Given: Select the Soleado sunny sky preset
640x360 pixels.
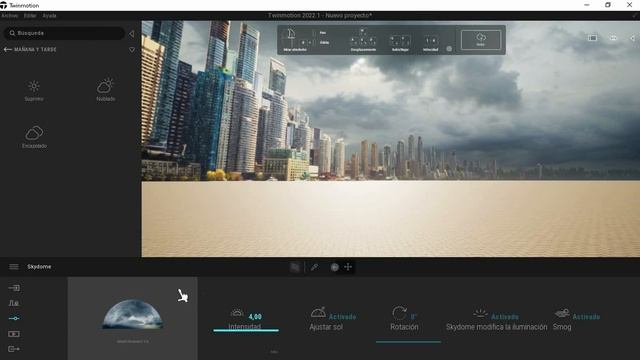Looking at the screenshot, I should pos(34,90).
